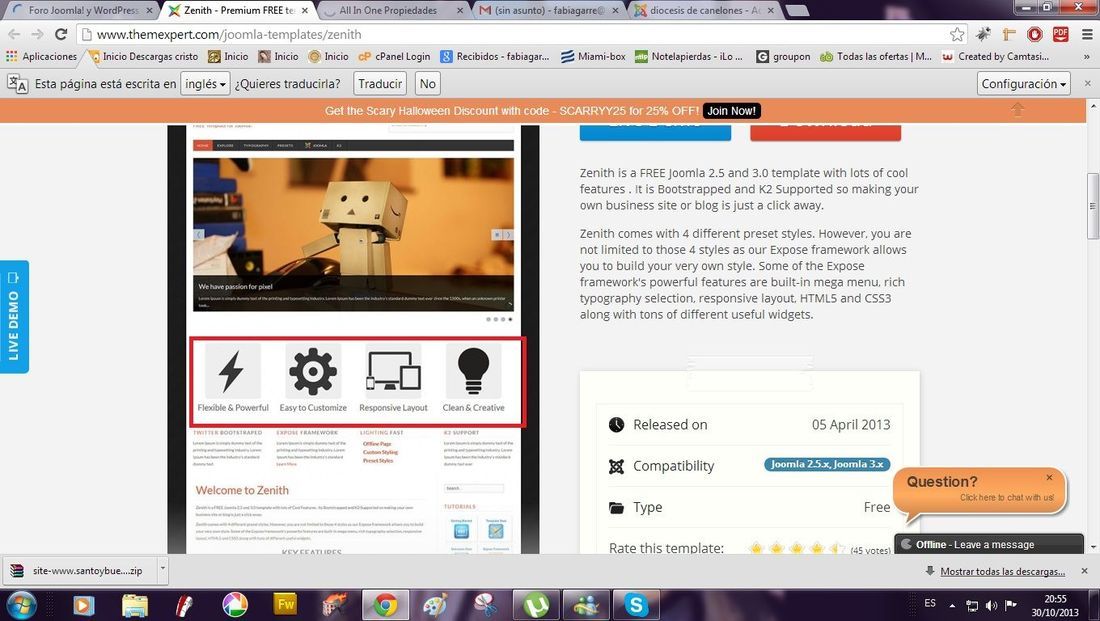Open the cPanel Login bookmark

click(394, 56)
